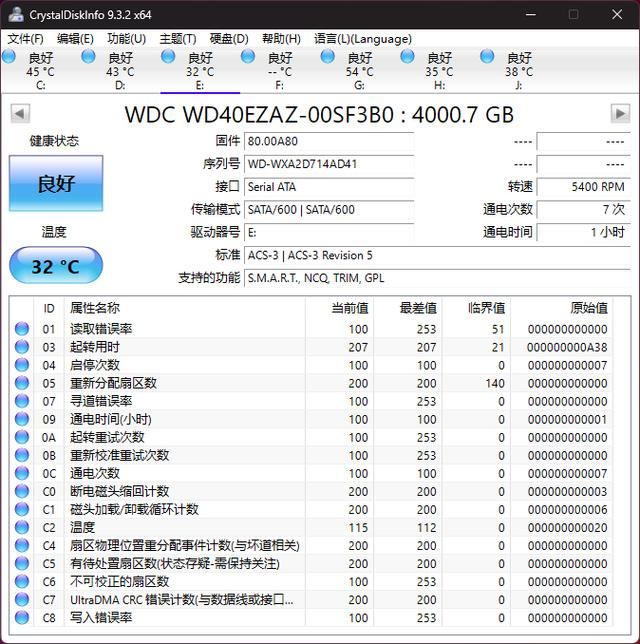Open the 语言(L)(Language) menu
The width and height of the screenshot is (640, 644).
pyautogui.click(x=362, y=38)
